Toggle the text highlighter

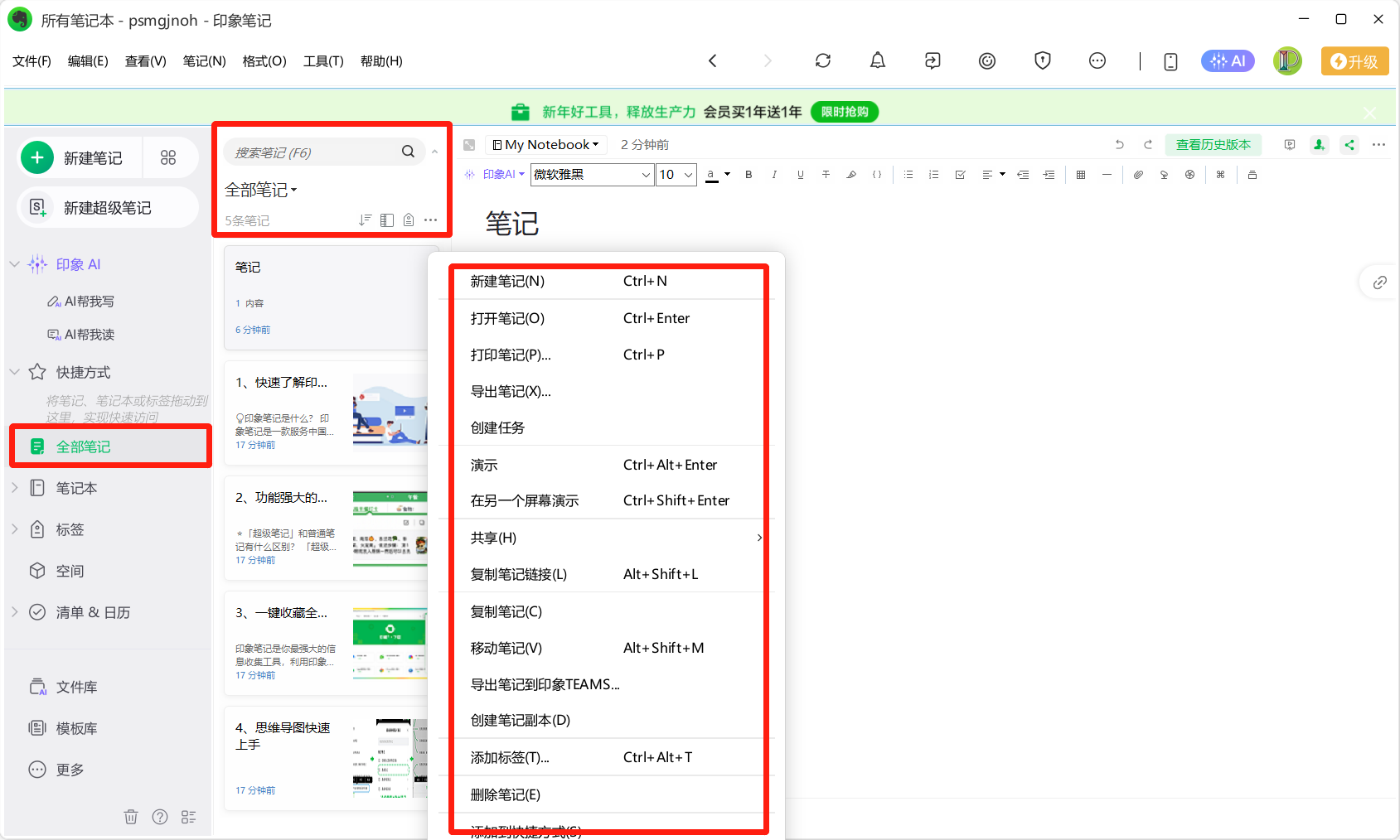coord(851,175)
